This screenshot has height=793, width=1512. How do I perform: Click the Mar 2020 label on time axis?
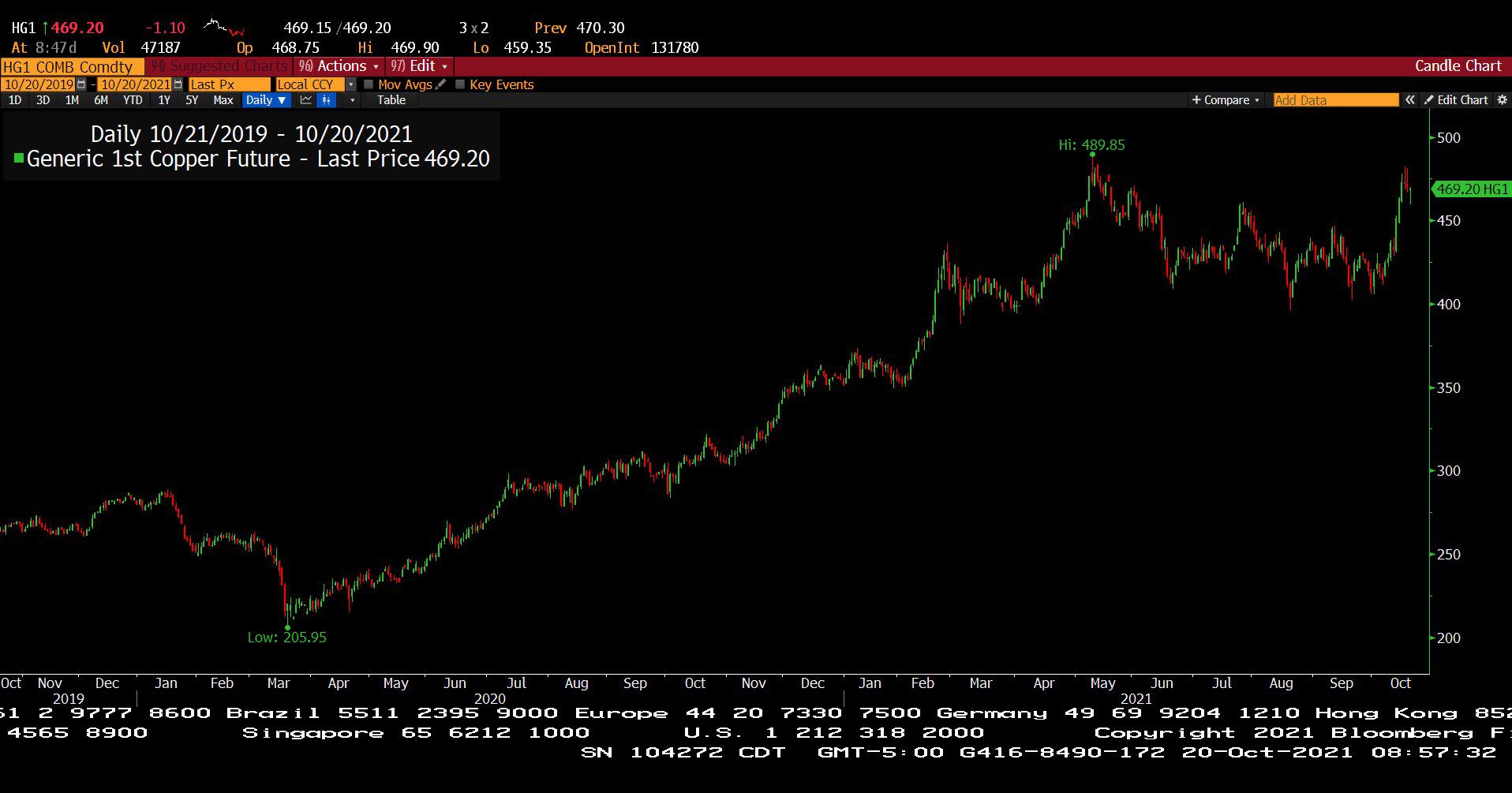(x=279, y=683)
